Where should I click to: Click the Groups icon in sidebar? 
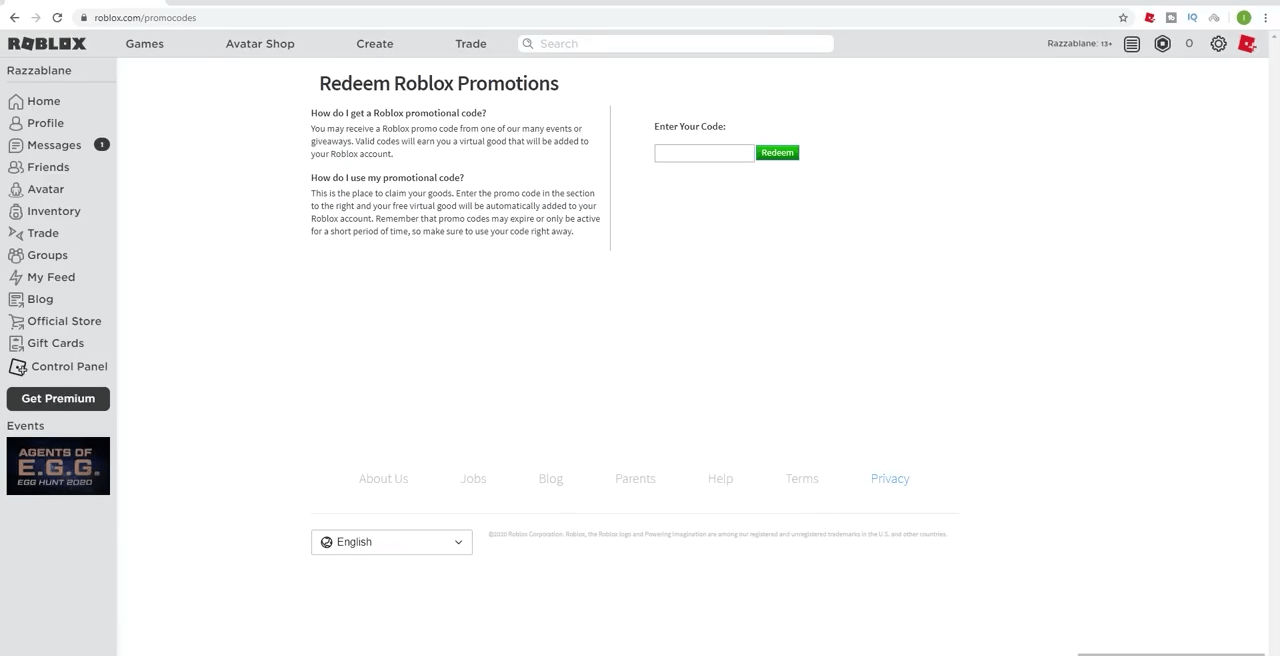click(15, 255)
